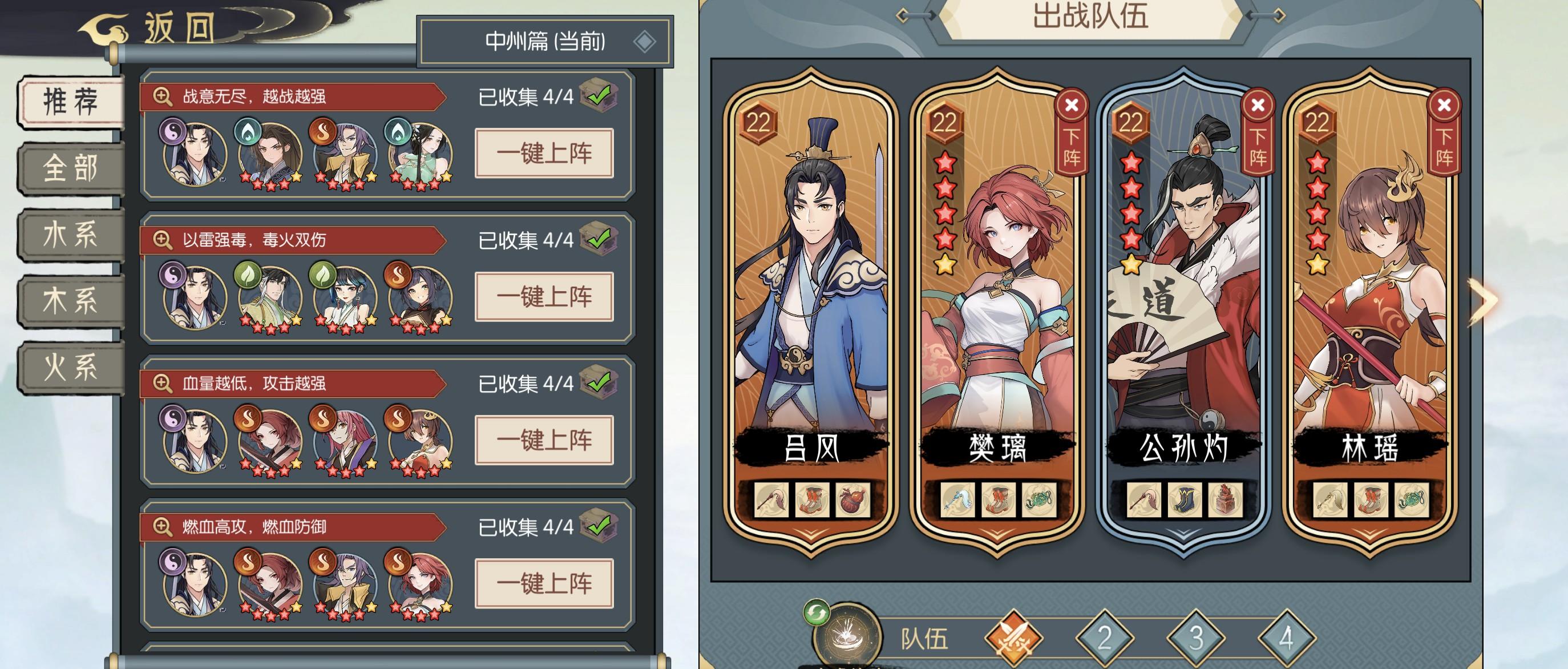The height and width of the screenshot is (669, 1568).
Task: Open magnifier icon on 血量越低 lineup
Action: pyautogui.click(x=162, y=383)
